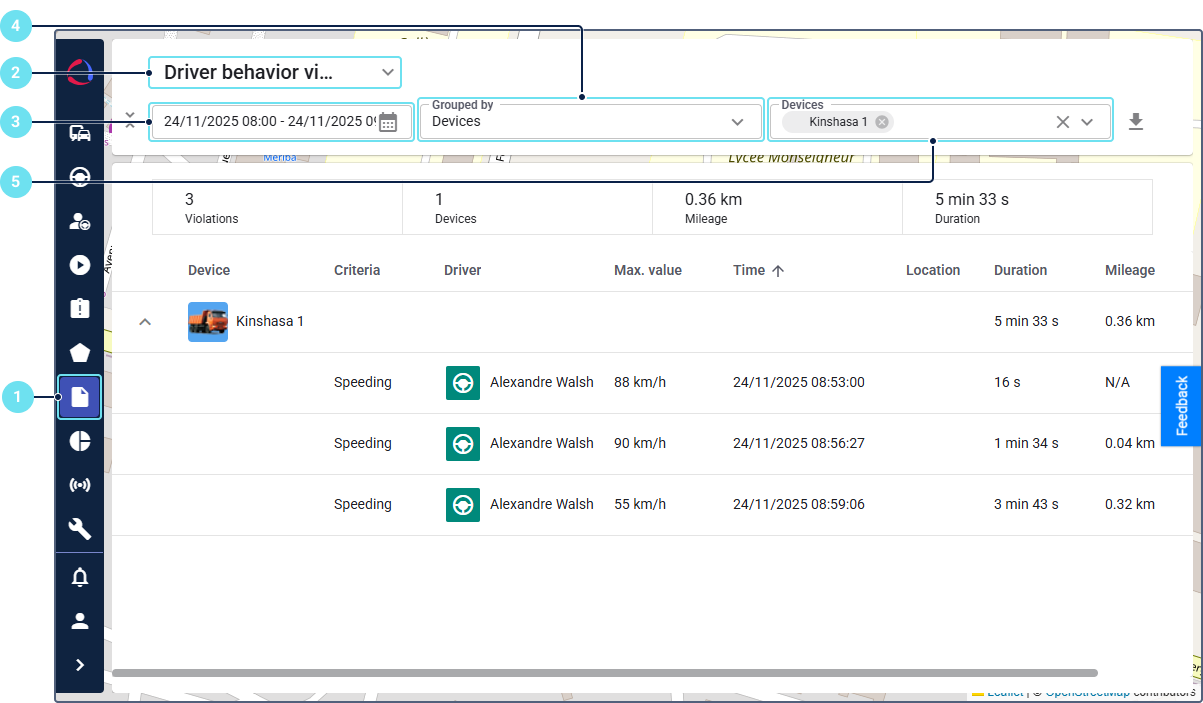Collapse the Kinshasa 1 device group
Screen dimensions: 1203x703
coord(145,322)
